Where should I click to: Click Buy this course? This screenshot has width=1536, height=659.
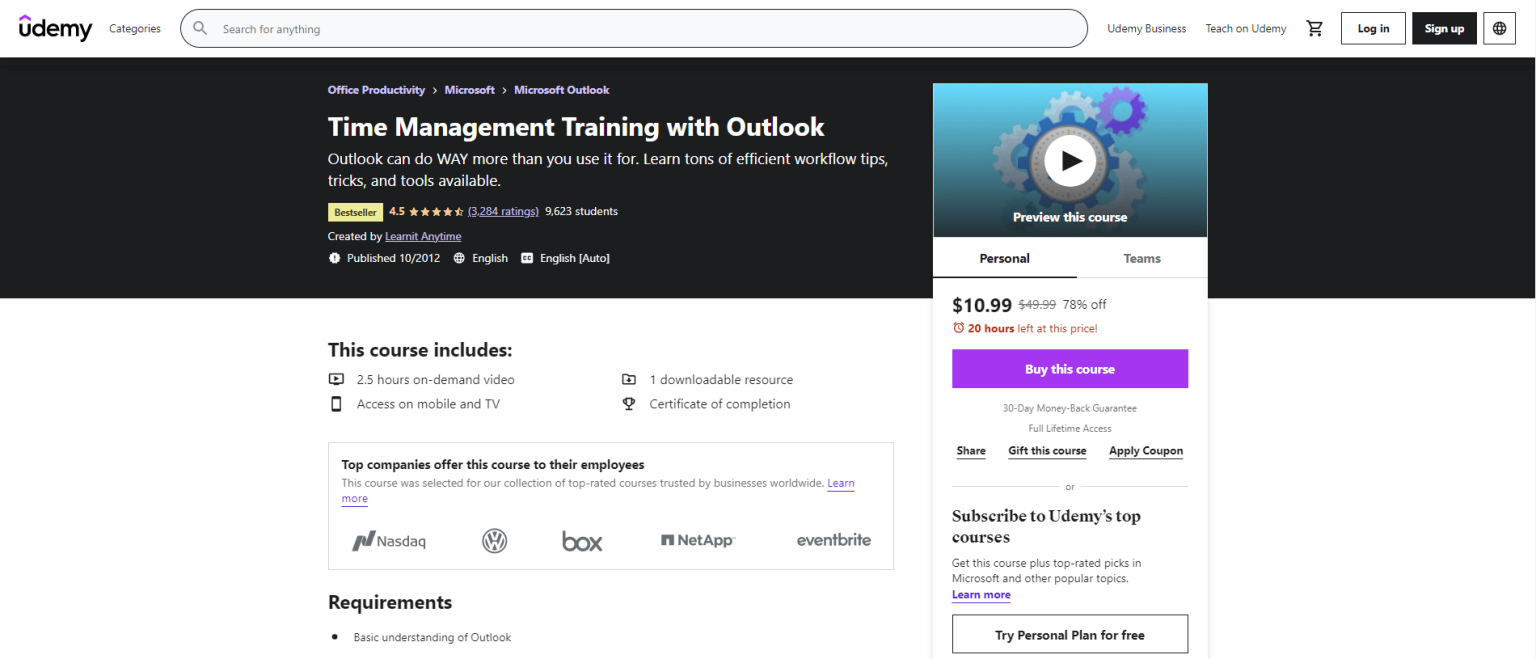click(x=1070, y=368)
